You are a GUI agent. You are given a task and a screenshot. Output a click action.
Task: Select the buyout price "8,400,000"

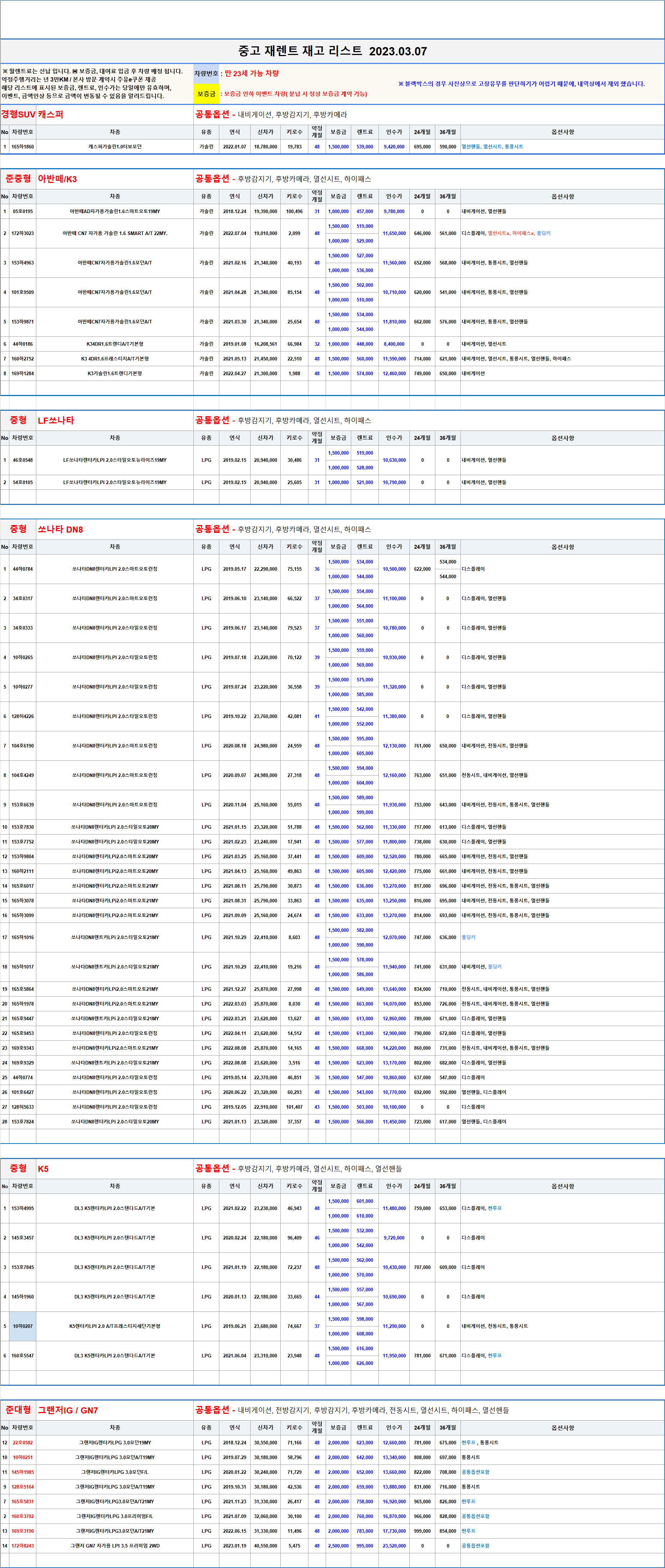tap(394, 344)
